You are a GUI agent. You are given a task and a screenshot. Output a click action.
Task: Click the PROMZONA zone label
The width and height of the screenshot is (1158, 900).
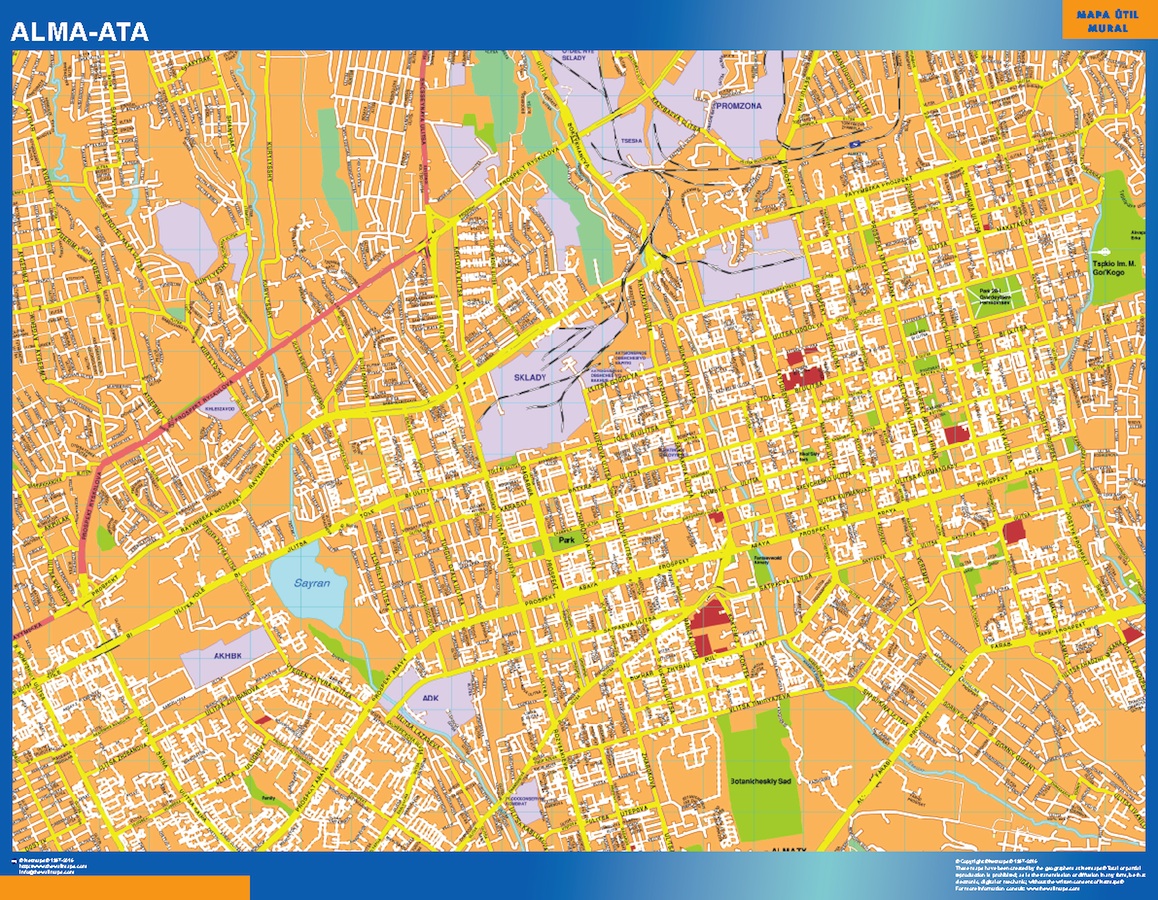click(737, 106)
